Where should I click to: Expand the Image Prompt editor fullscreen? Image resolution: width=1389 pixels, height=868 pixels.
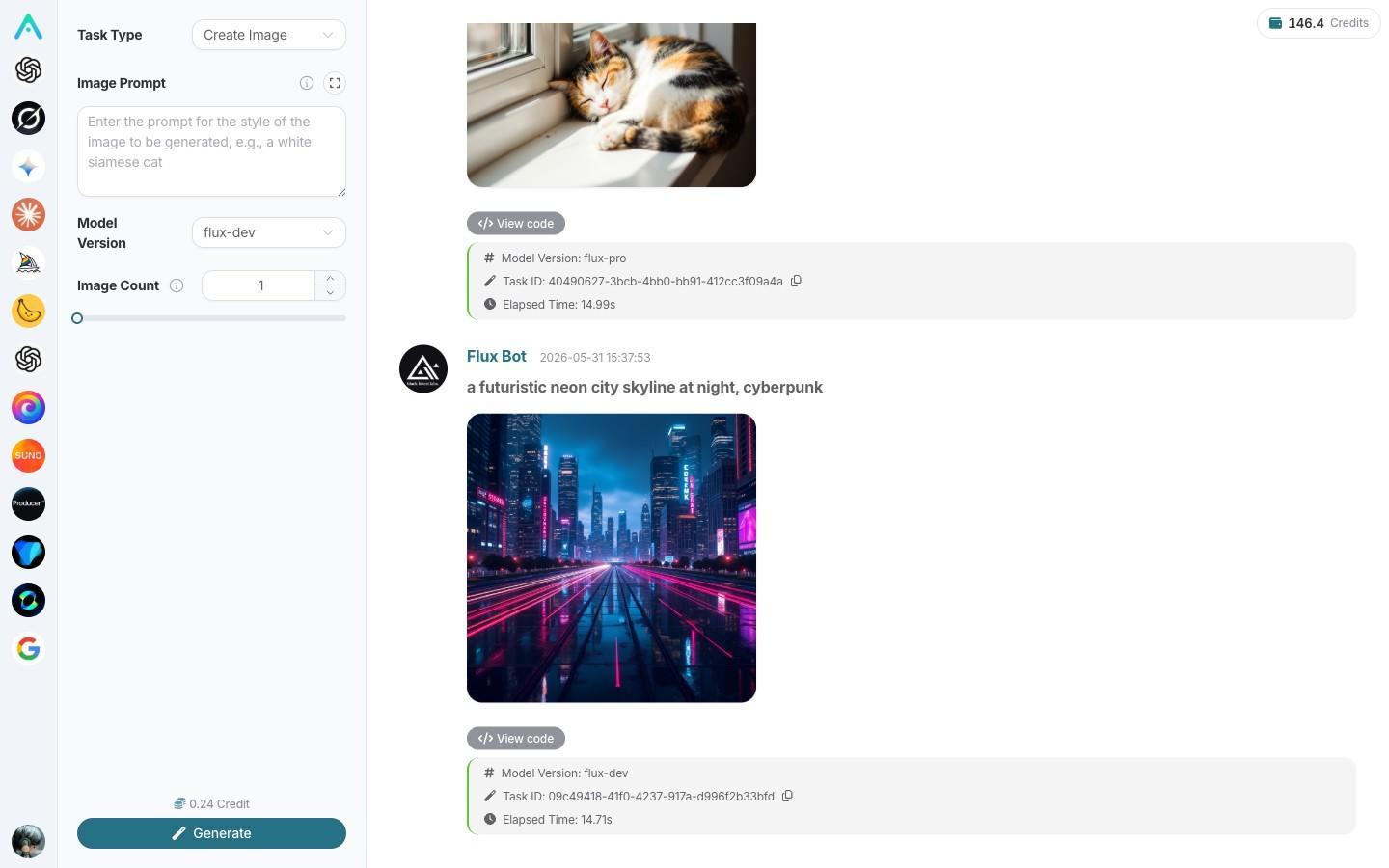[335, 83]
